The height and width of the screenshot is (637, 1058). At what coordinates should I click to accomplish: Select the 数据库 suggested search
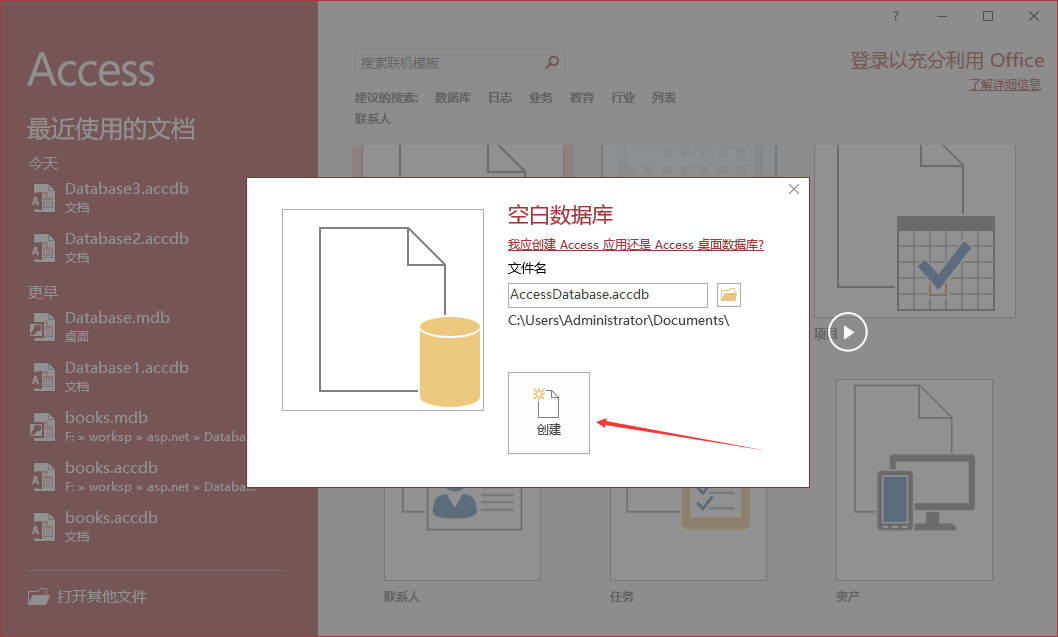(x=453, y=98)
